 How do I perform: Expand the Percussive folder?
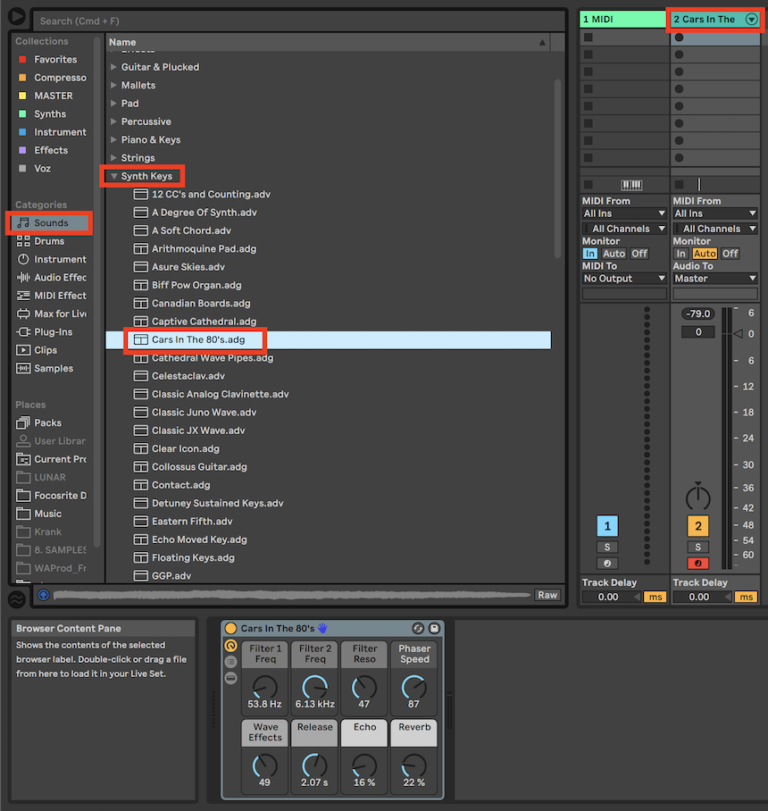pyautogui.click(x=113, y=122)
